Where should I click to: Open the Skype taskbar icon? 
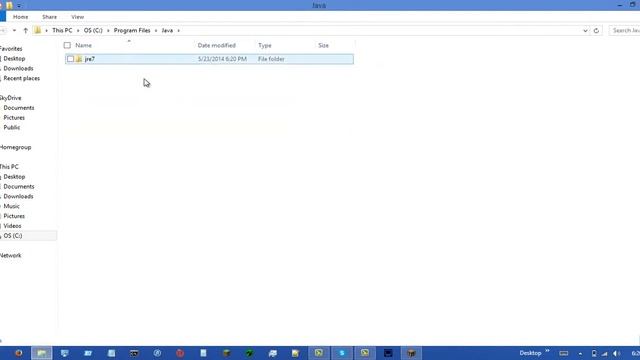click(342, 353)
